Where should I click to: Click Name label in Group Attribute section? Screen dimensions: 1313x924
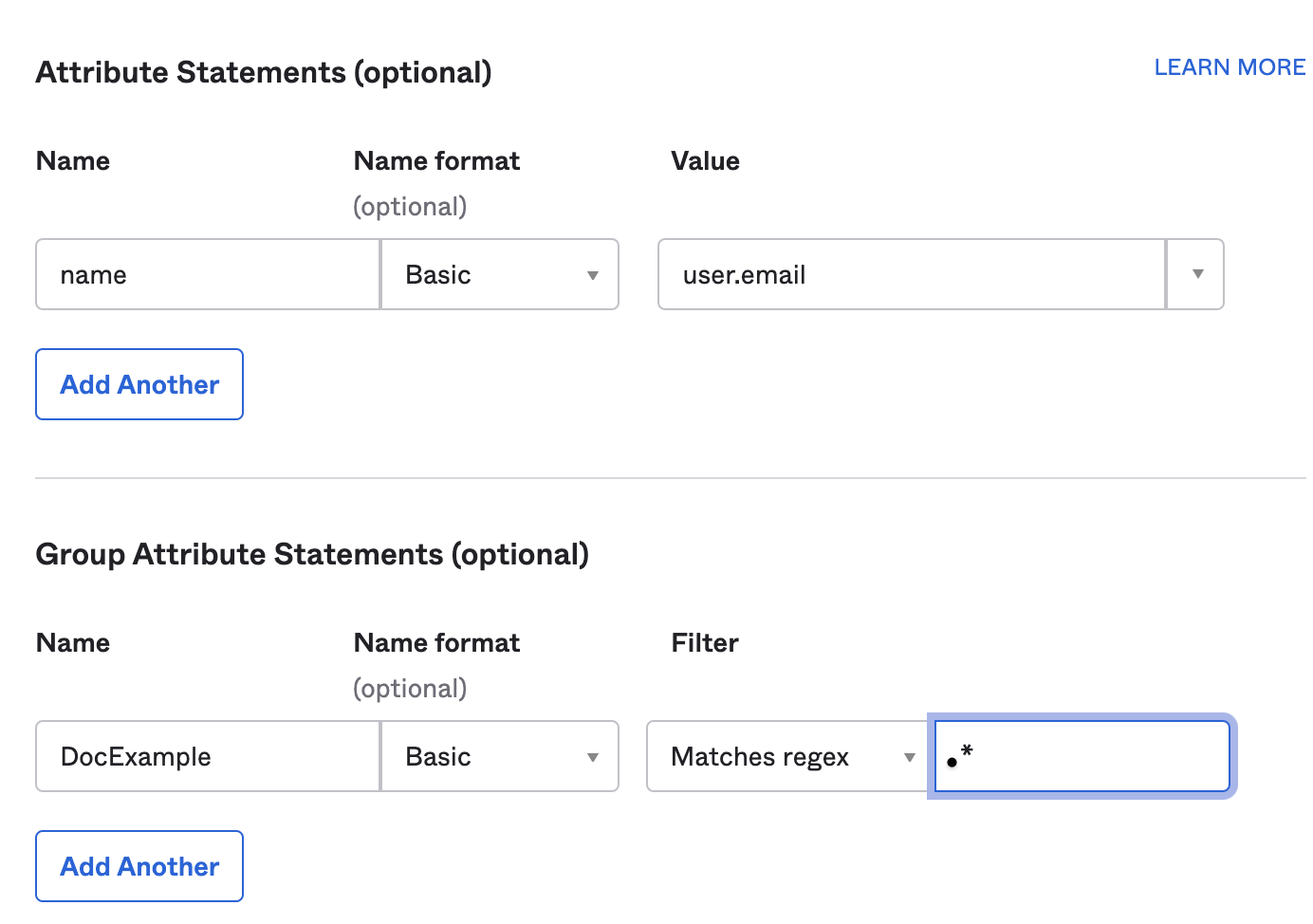click(73, 643)
